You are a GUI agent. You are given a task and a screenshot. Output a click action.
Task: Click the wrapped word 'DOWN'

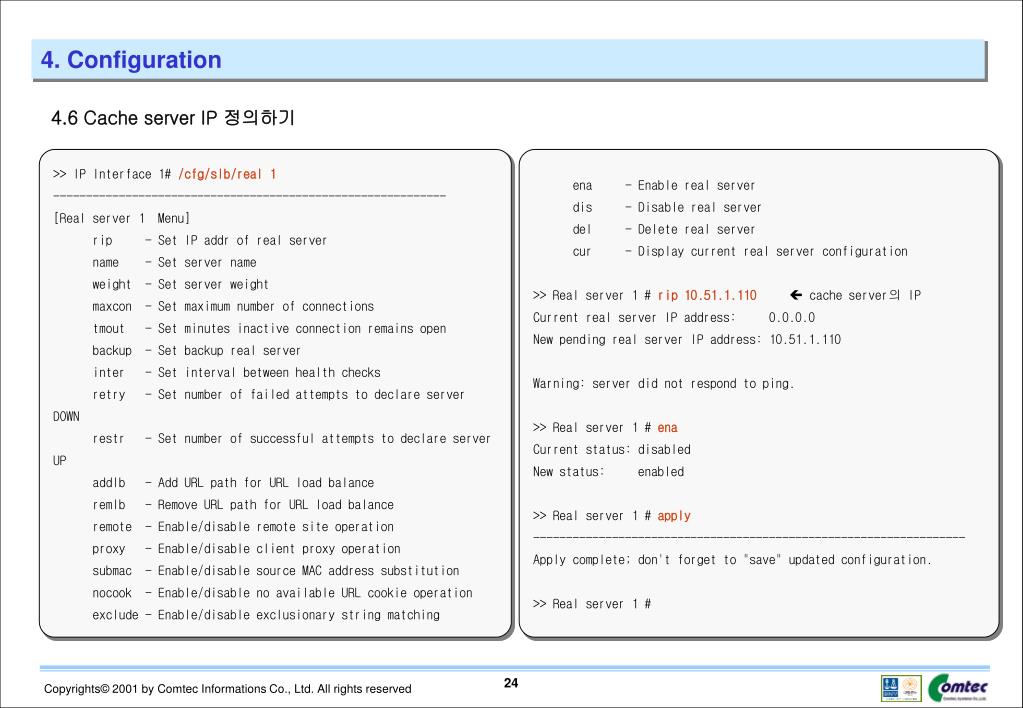tap(66, 416)
